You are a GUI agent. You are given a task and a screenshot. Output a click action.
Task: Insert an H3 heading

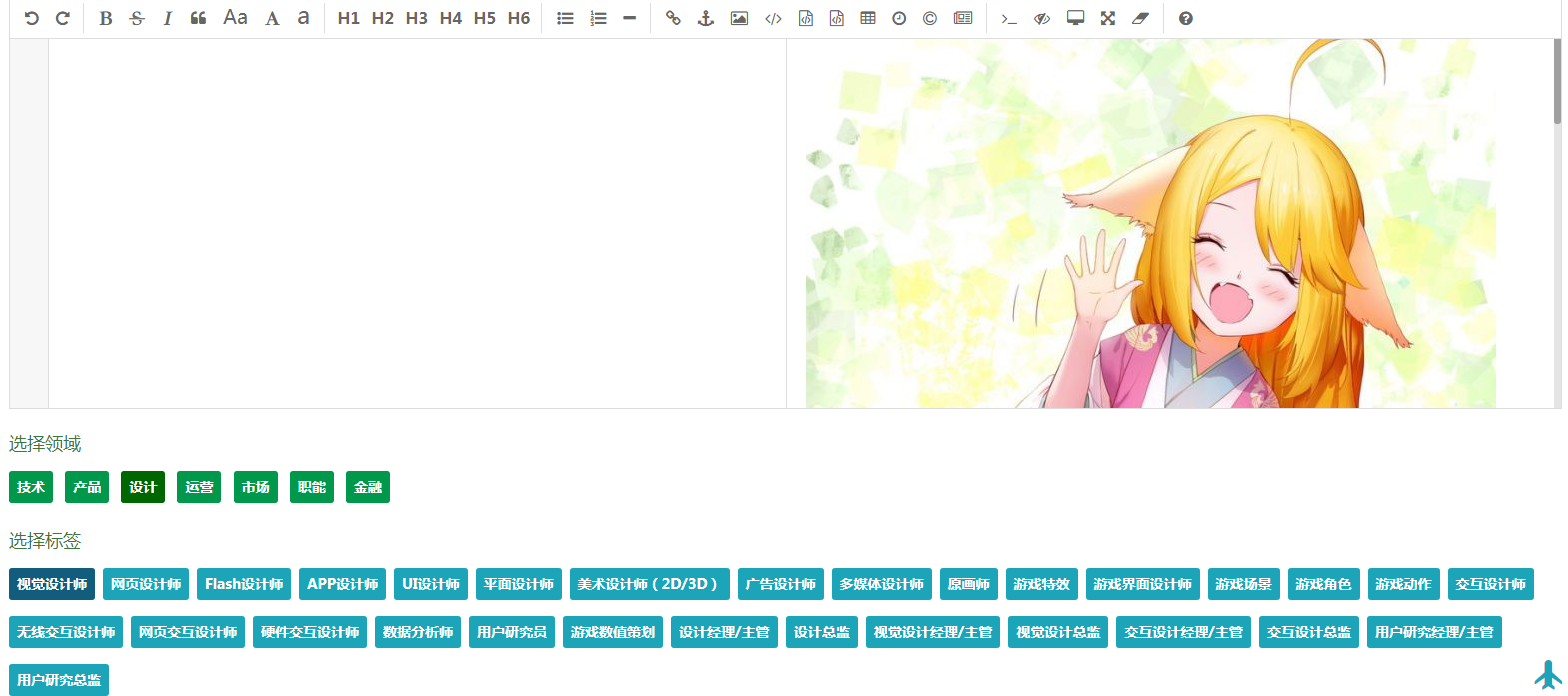[417, 18]
